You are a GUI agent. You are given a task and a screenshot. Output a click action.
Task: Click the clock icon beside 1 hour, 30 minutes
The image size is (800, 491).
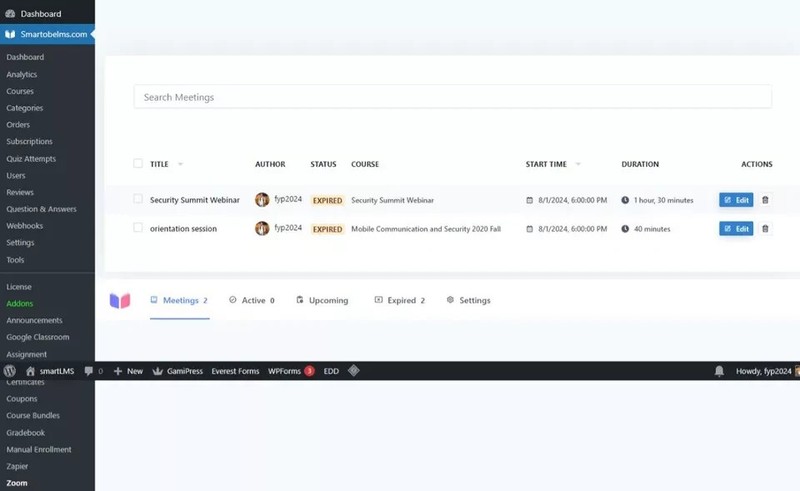[625, 200]
